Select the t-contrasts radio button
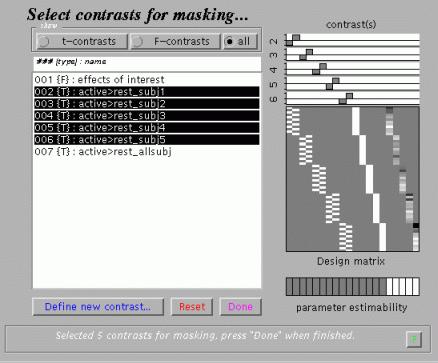 [82, 41]
